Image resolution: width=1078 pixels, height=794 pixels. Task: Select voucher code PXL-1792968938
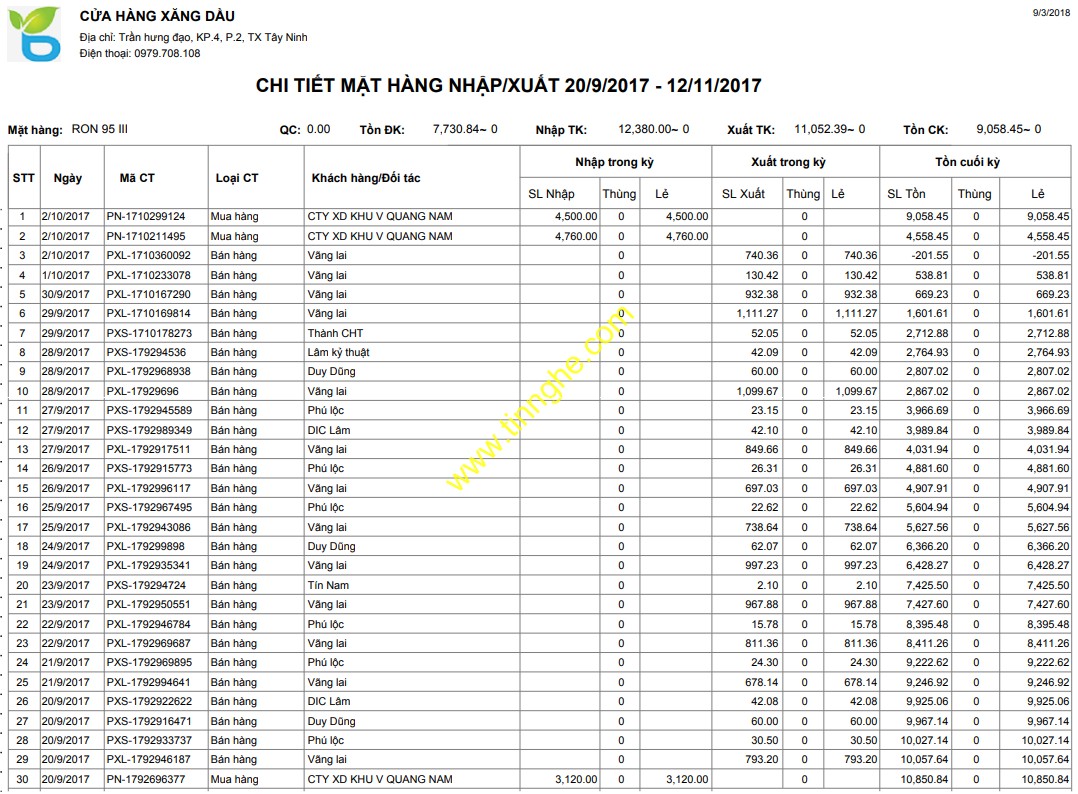pyautogui.click(x=148, y=372)
